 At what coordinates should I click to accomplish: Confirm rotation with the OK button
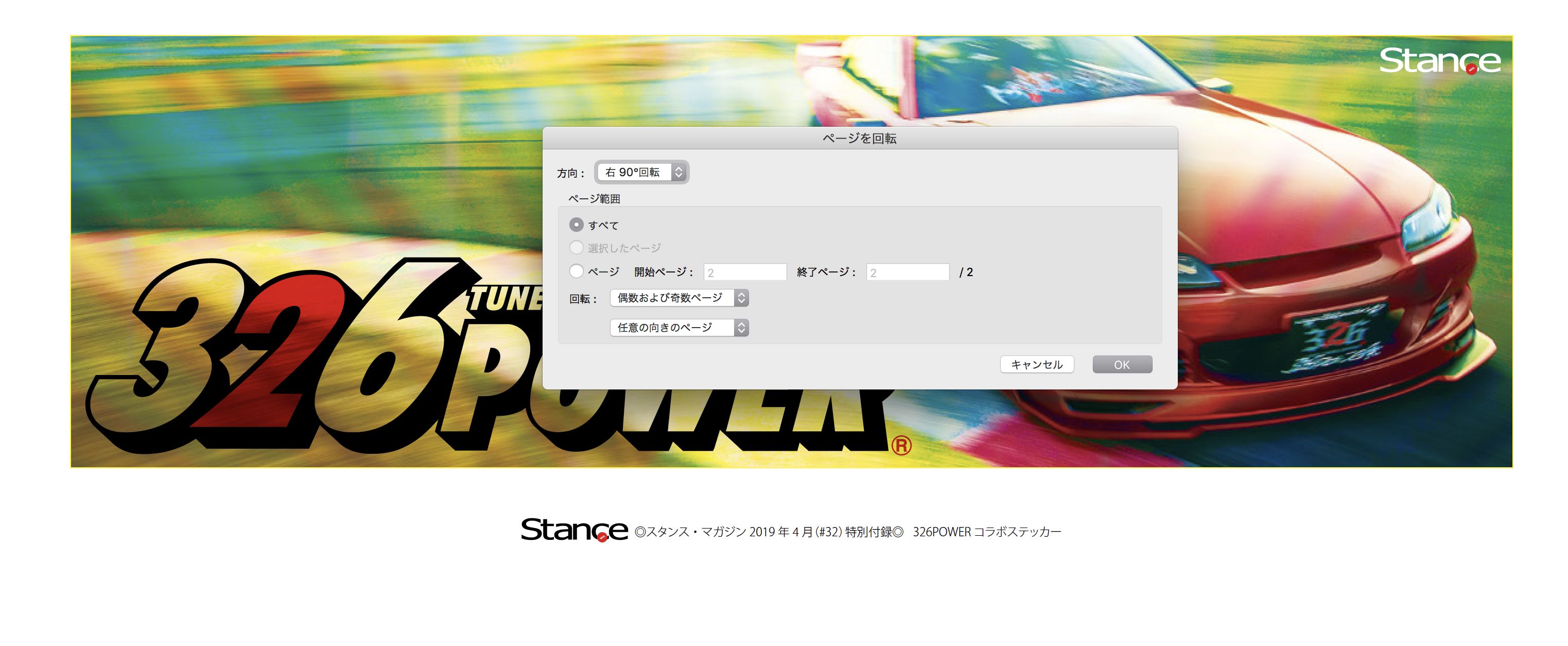(x=1122, y=364)
